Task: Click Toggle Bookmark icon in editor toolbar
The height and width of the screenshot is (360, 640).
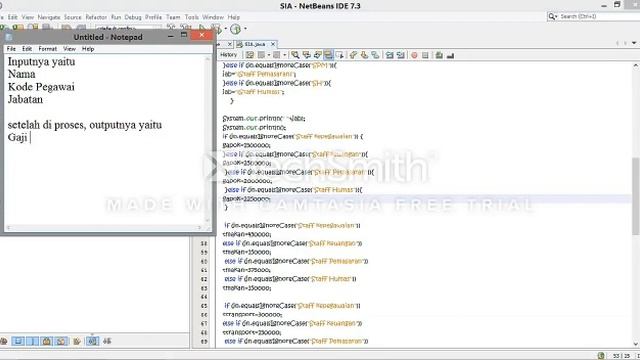Action: pos(375,55)
